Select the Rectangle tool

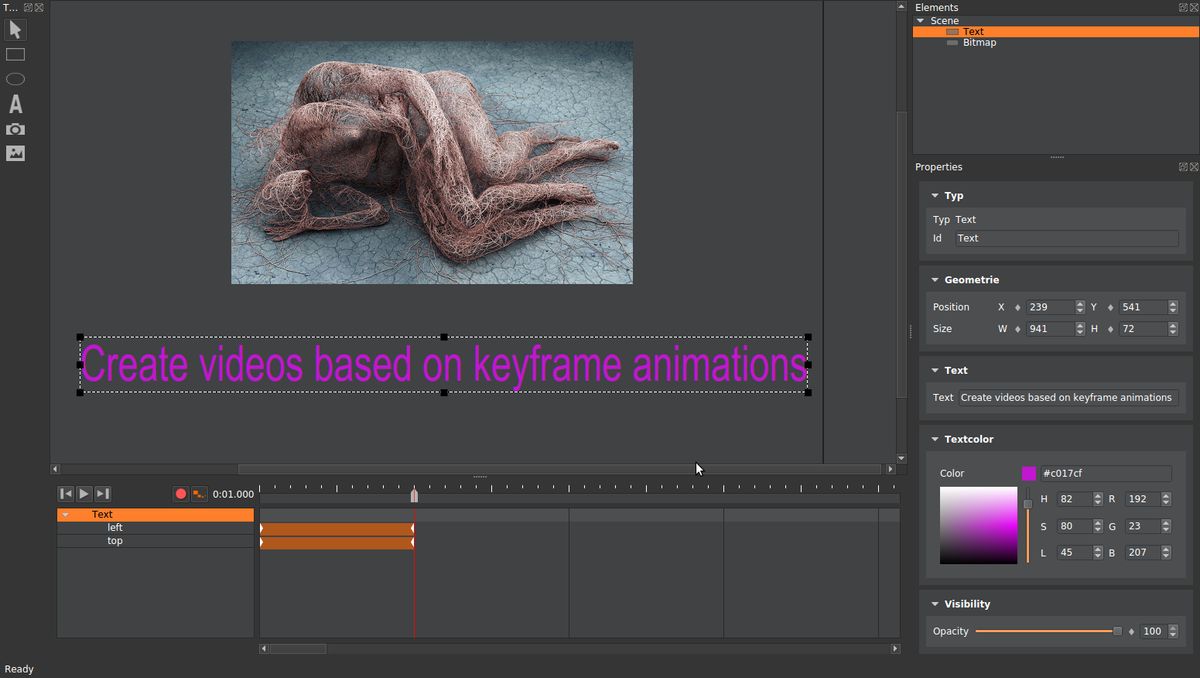[x=15, y=53]
